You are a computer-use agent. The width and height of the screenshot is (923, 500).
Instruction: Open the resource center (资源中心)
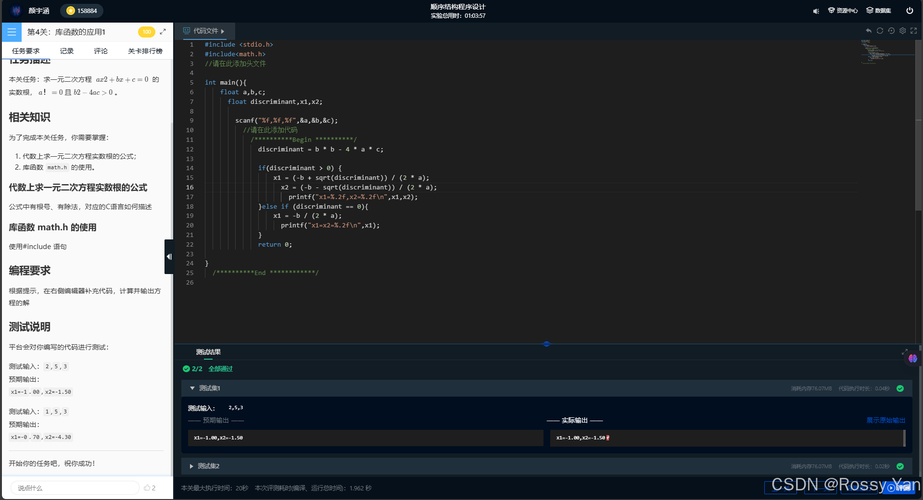843,11
